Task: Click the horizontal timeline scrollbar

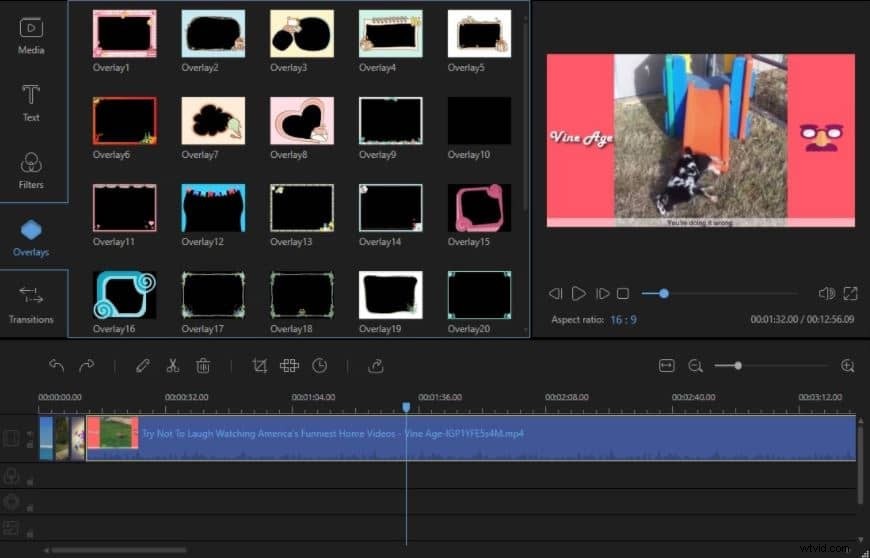Action: (x=119, y=550)
